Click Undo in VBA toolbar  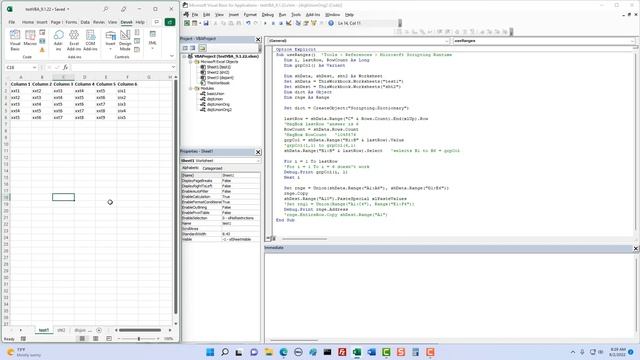[248, 23]
